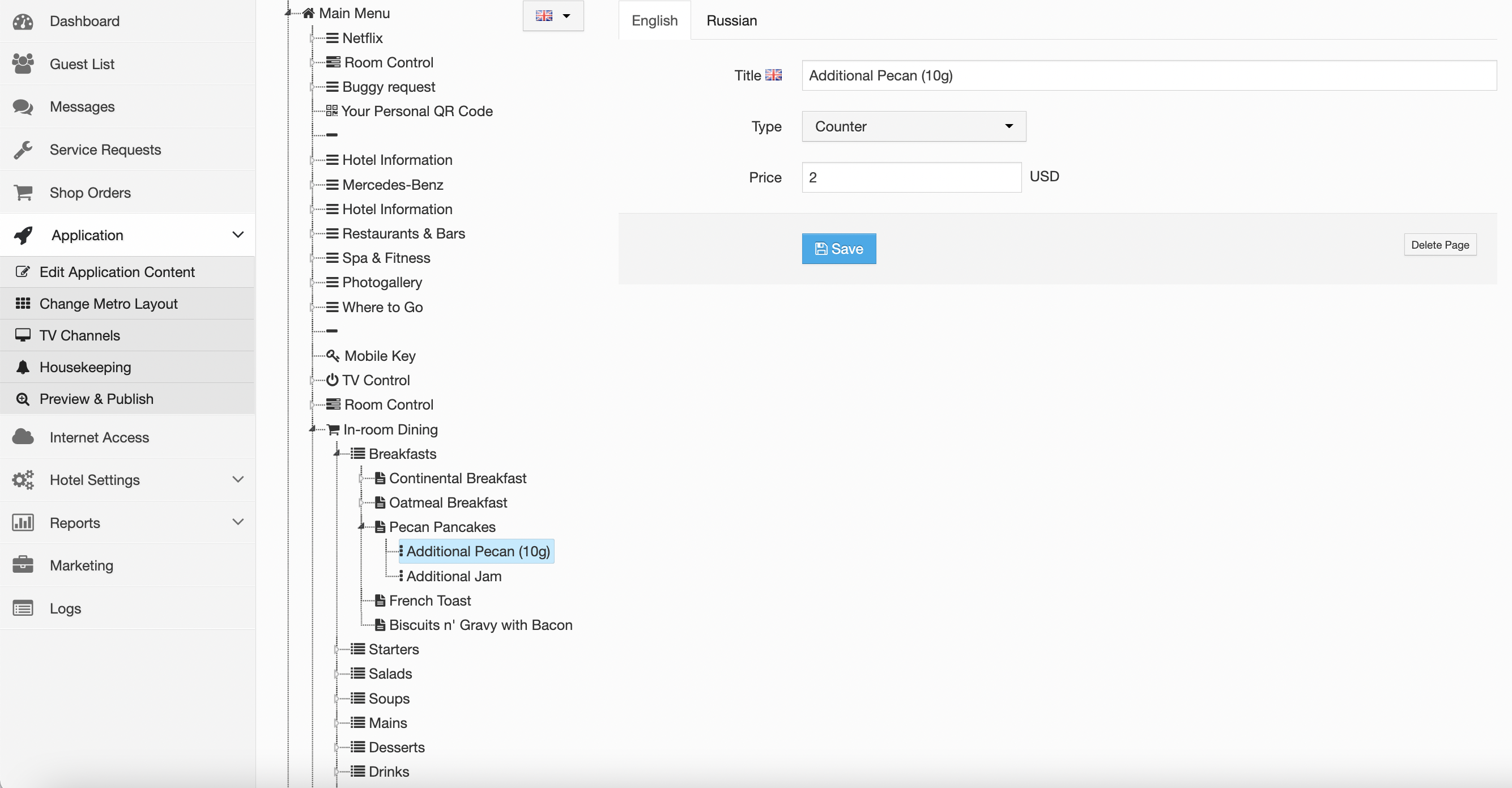Click the Internet Access cloud icon
This screenshot has height=788, width=1512.
point(23,437)
